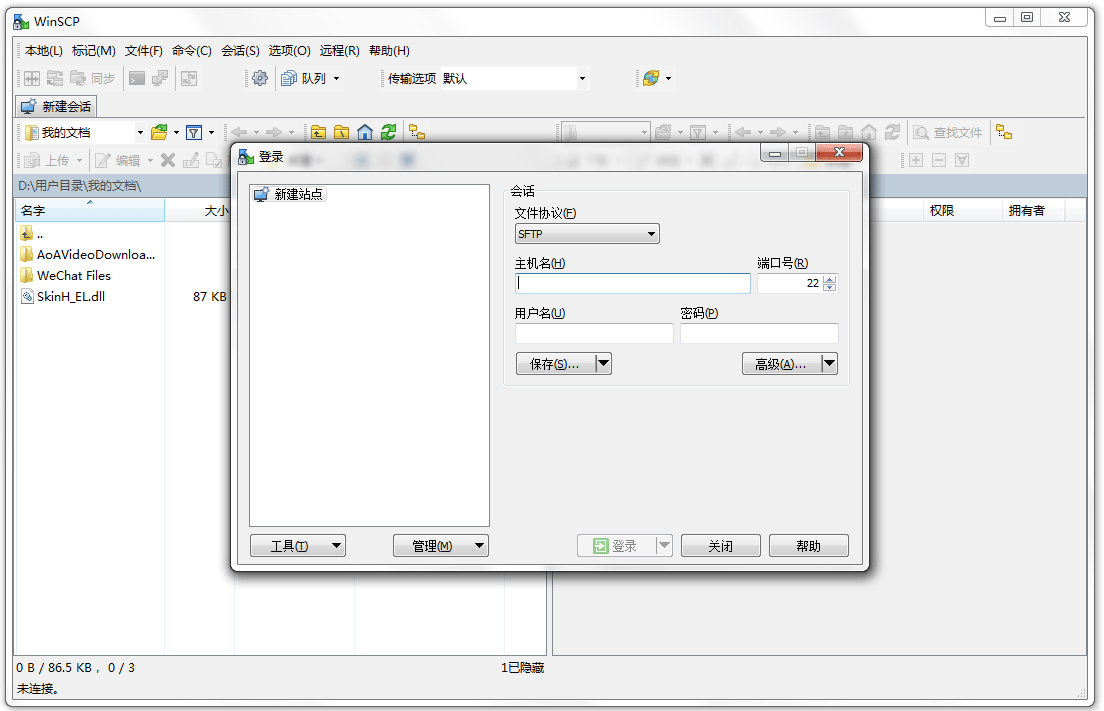
Task: Open the 高级 button's dropdown arrow
Action: coord(828,363)
